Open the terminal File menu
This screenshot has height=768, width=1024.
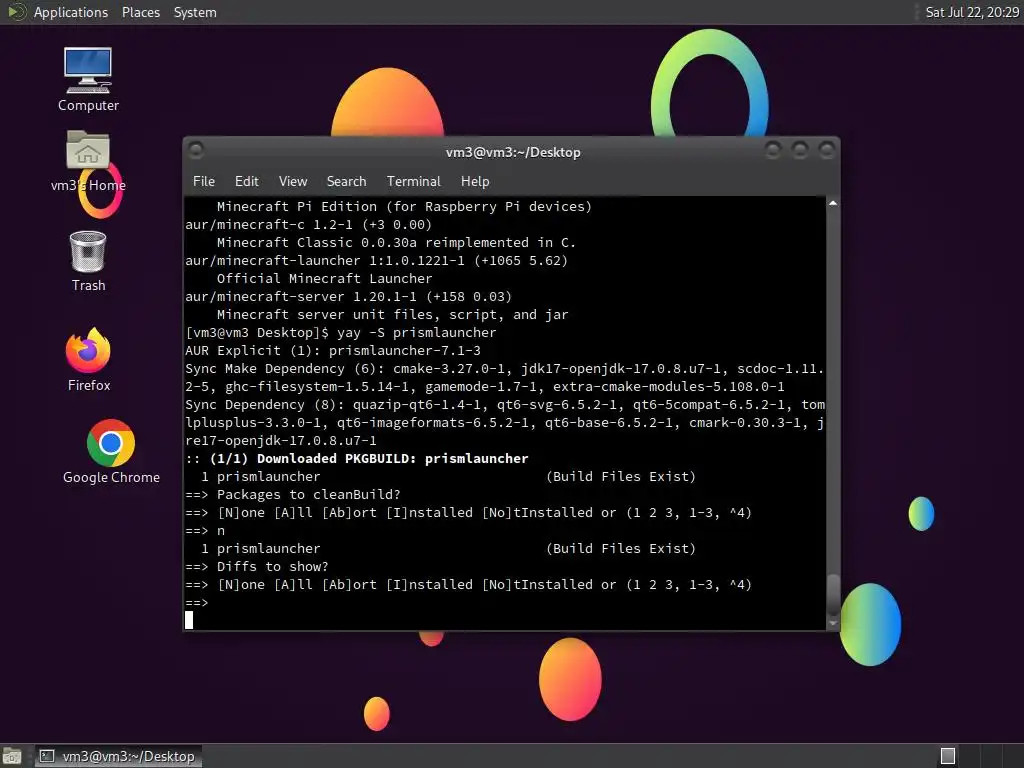[204, 182]
